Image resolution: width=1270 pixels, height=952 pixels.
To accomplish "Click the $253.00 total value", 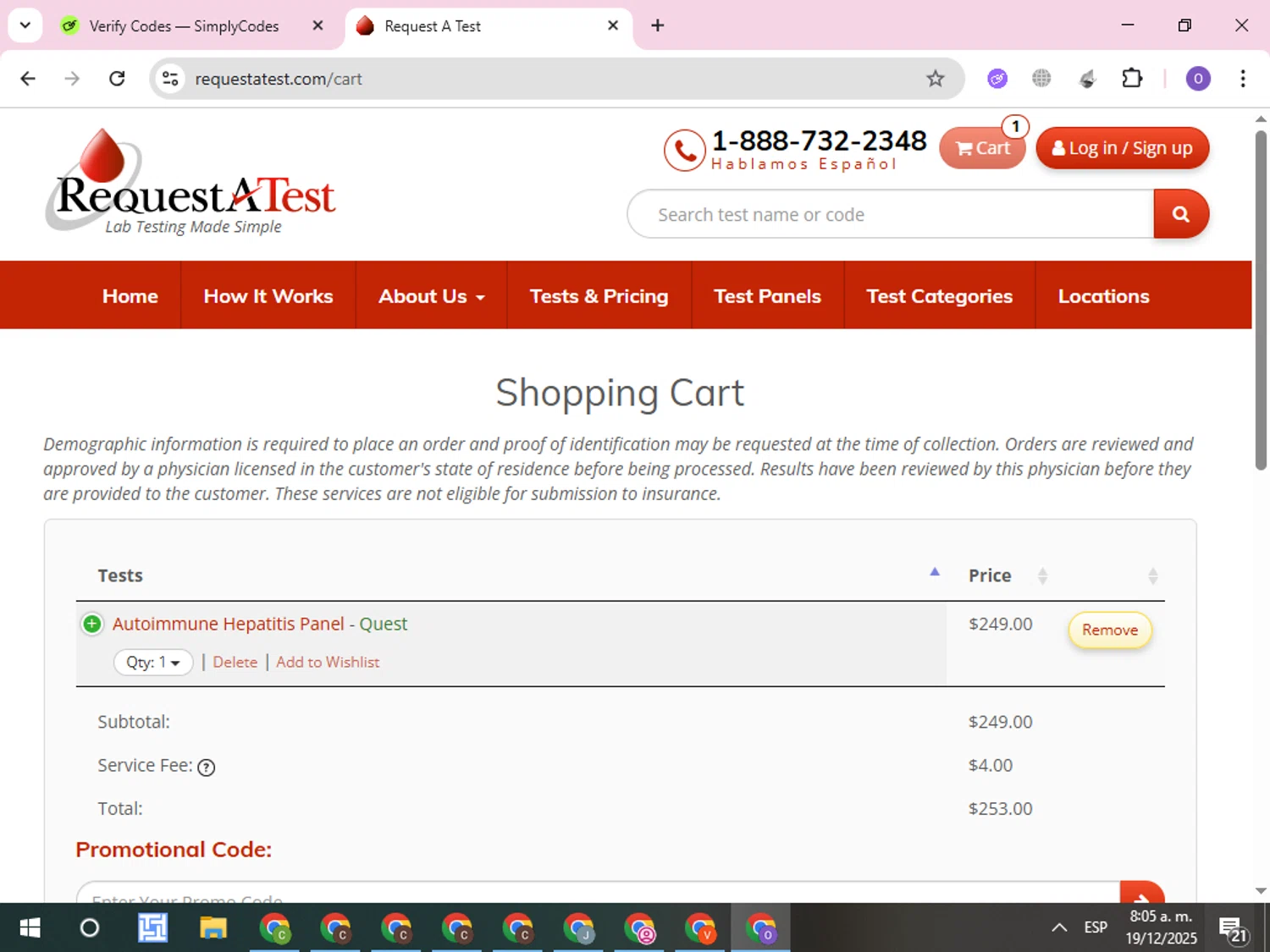I will pyautogui.click(x=1000, y=808).
